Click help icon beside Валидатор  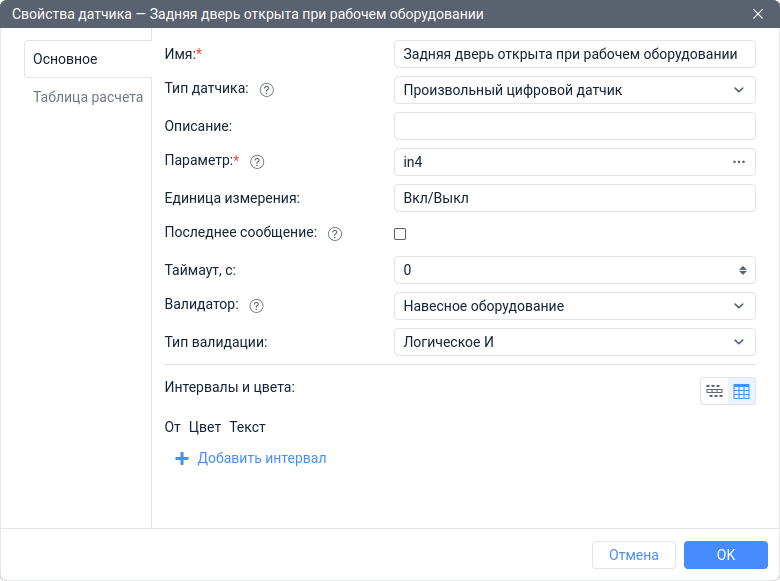point(256,306)
